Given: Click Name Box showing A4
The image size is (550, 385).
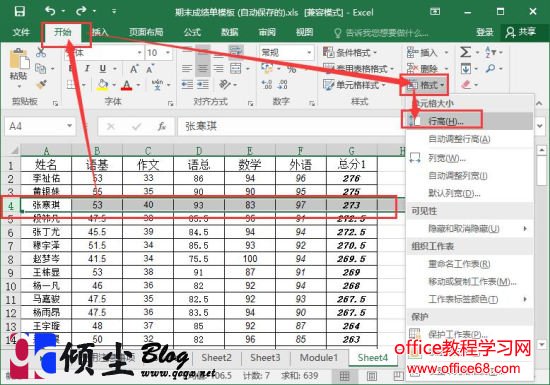Looking at the screenshot, I should coord(39,126).
